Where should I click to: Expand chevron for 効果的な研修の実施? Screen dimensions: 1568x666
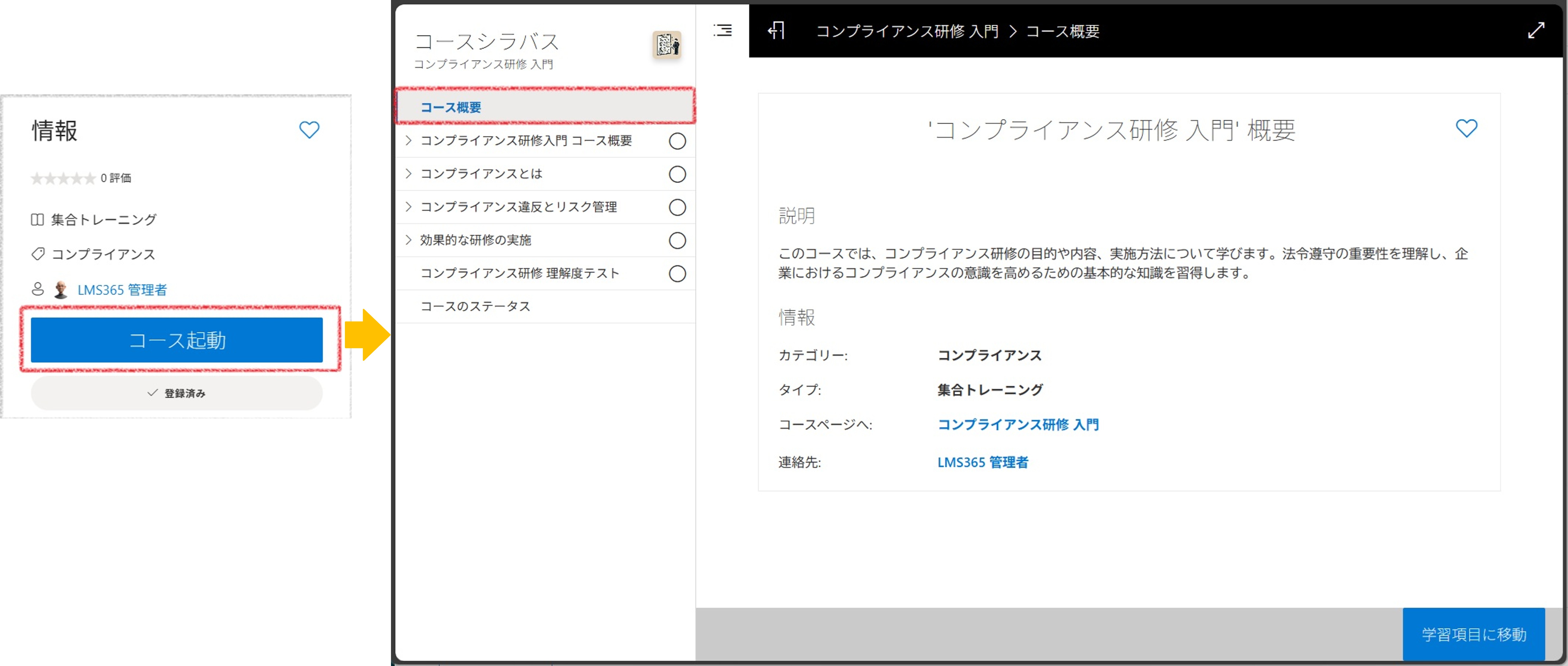408,240
